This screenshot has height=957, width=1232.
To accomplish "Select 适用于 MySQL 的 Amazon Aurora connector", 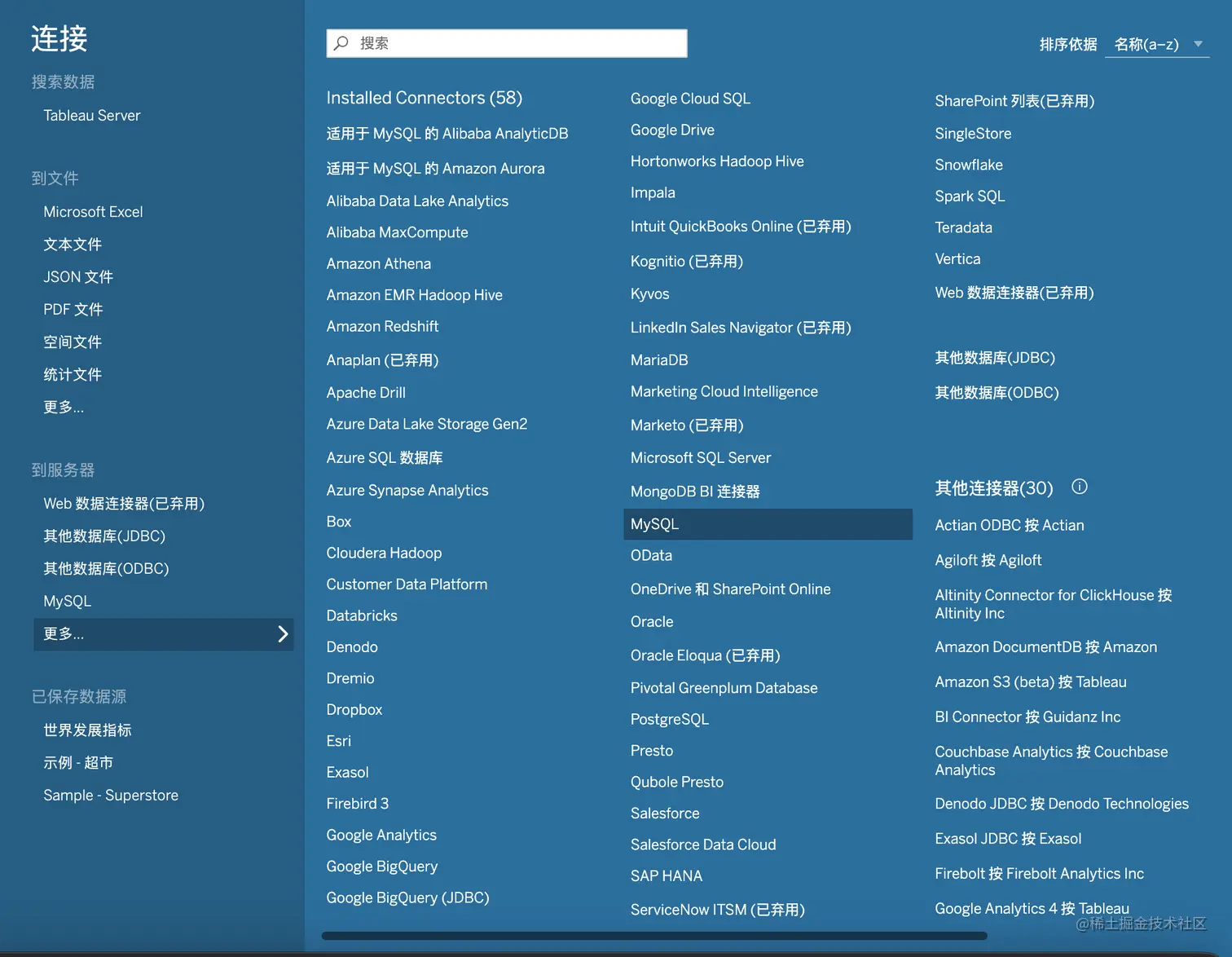I will click(435, 169).
